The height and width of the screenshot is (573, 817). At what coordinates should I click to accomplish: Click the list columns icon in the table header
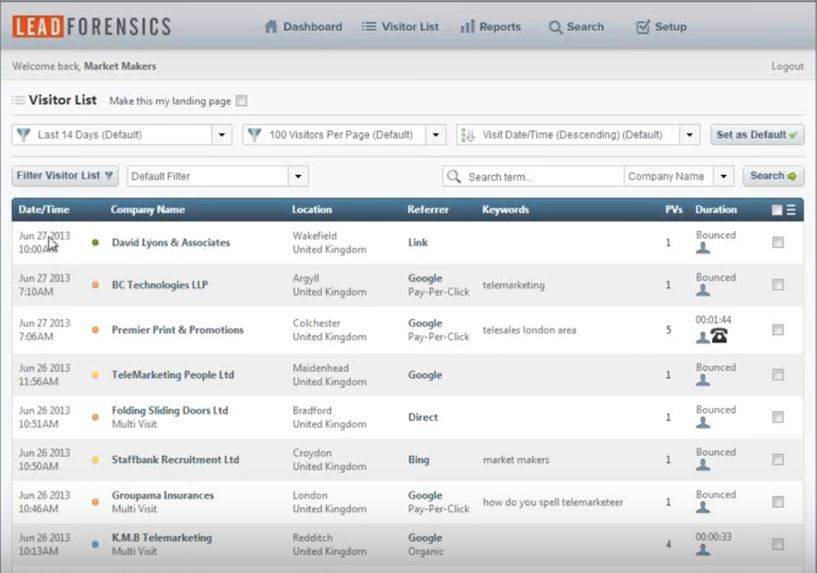(x=791, y=209)
